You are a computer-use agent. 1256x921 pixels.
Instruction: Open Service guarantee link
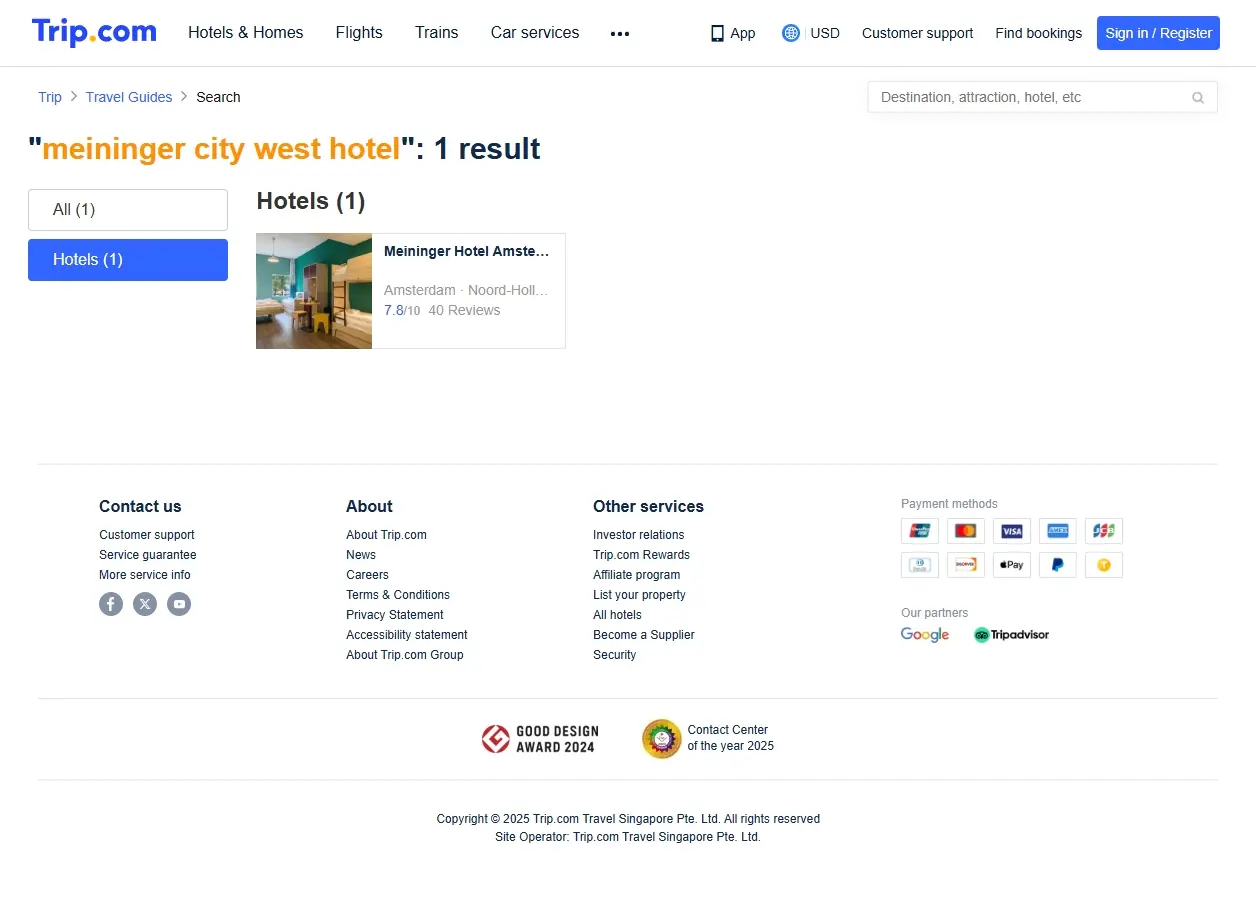(x=148, y=555)
